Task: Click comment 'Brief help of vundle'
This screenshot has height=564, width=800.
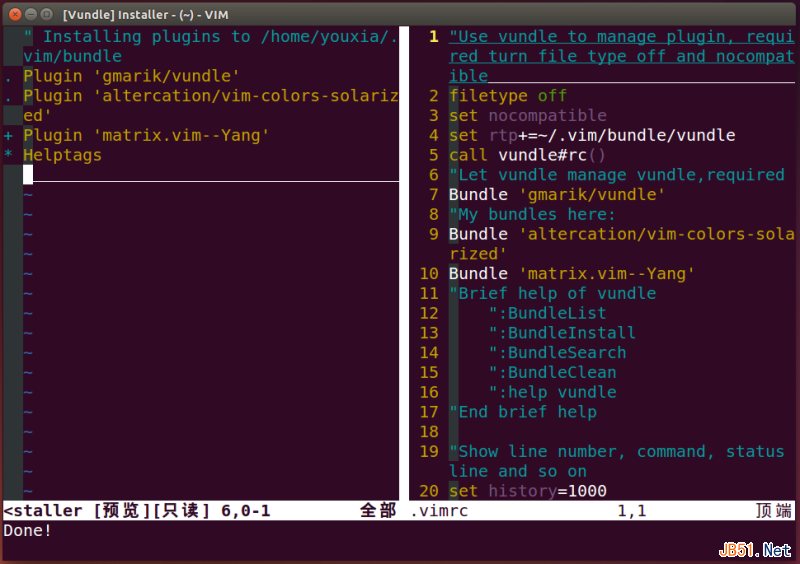Action: [553, 293]
